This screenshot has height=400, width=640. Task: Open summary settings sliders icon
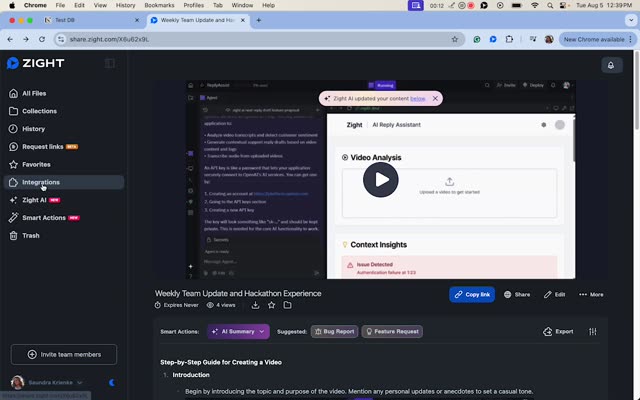593,331
